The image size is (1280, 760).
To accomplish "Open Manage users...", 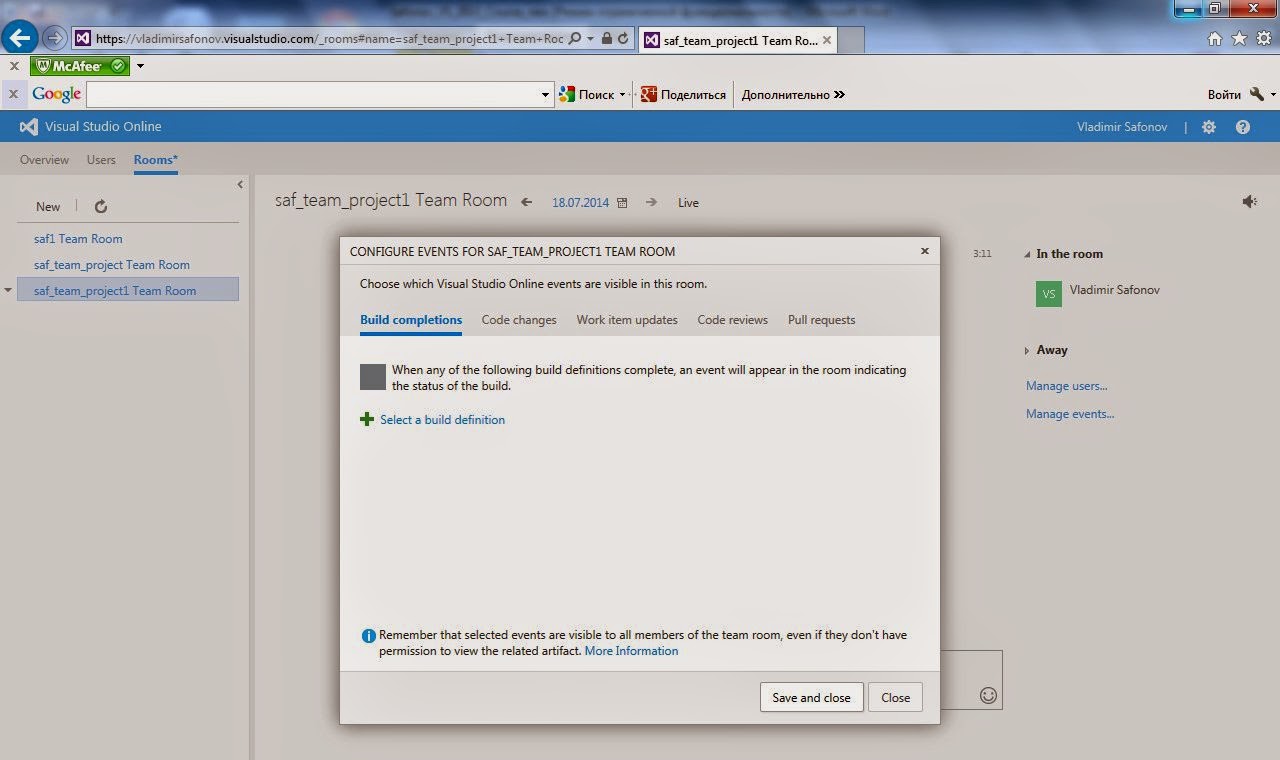I will pyautogui.click(x=1066, y=386).
